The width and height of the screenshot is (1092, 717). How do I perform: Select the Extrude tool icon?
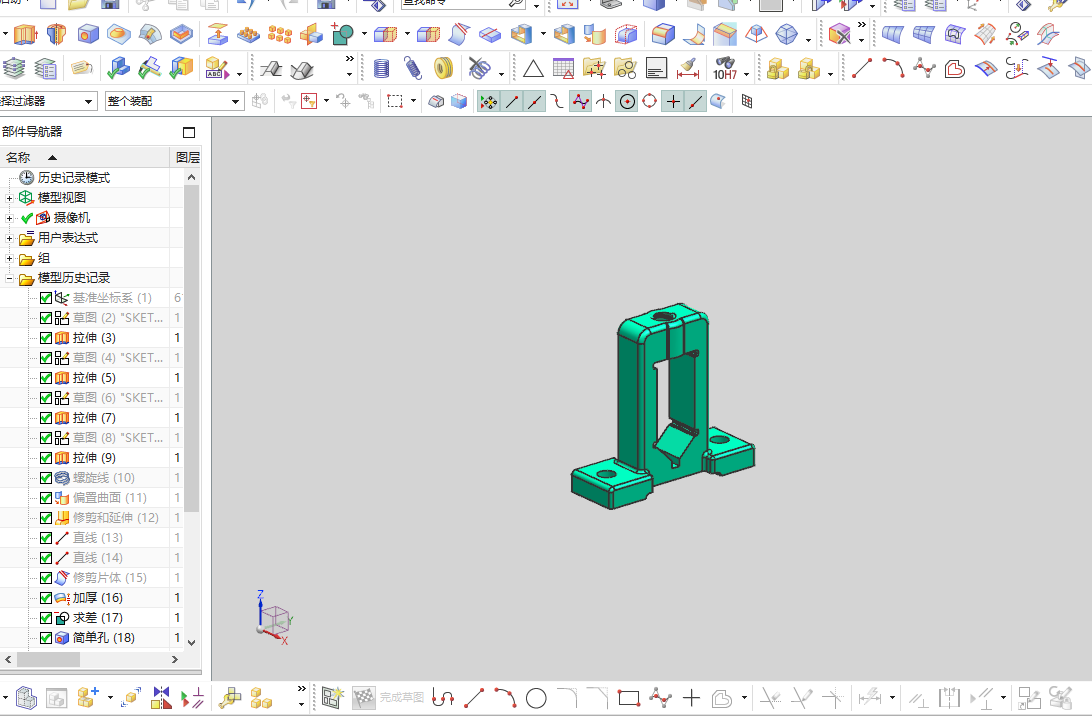click(26, 33)
